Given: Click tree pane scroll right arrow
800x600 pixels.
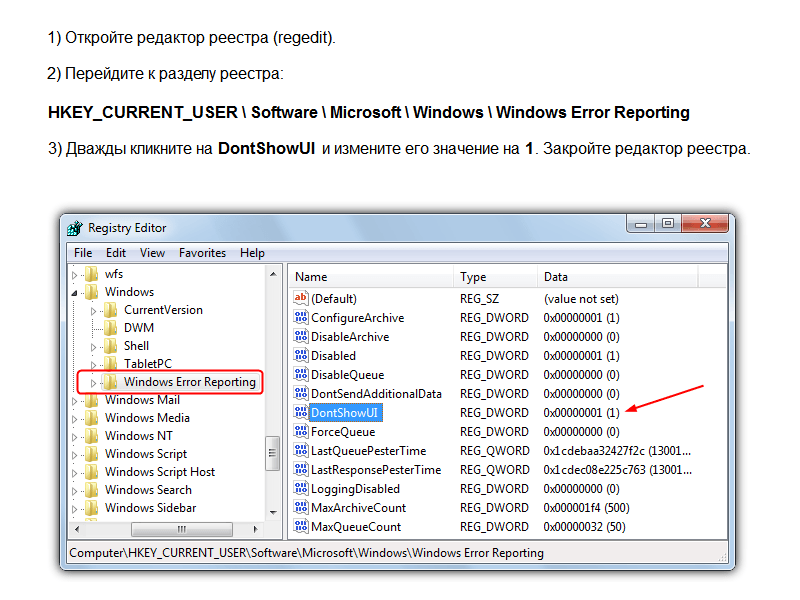Looking at the screenshot, I should tap(256, 529).
